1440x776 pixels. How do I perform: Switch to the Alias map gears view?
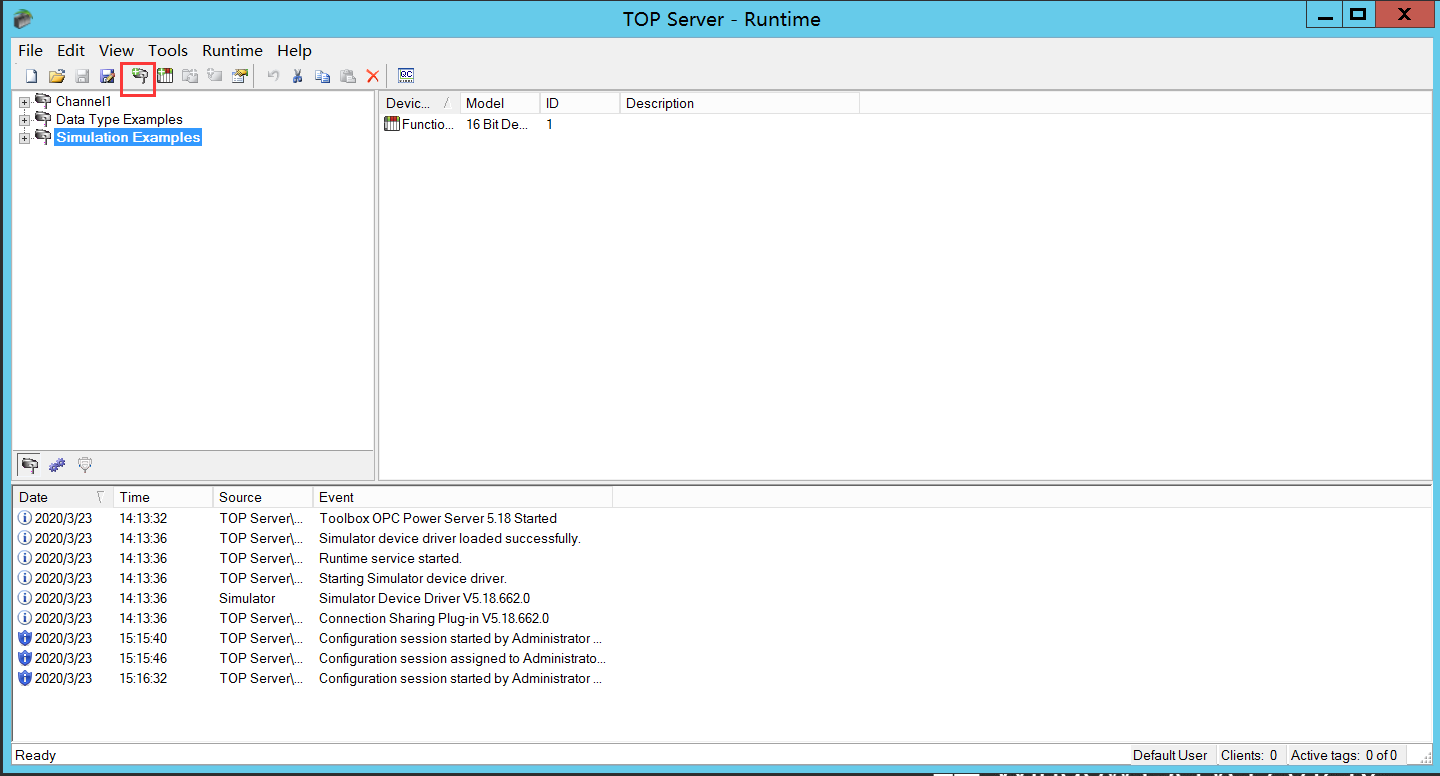tap(57, 465)
